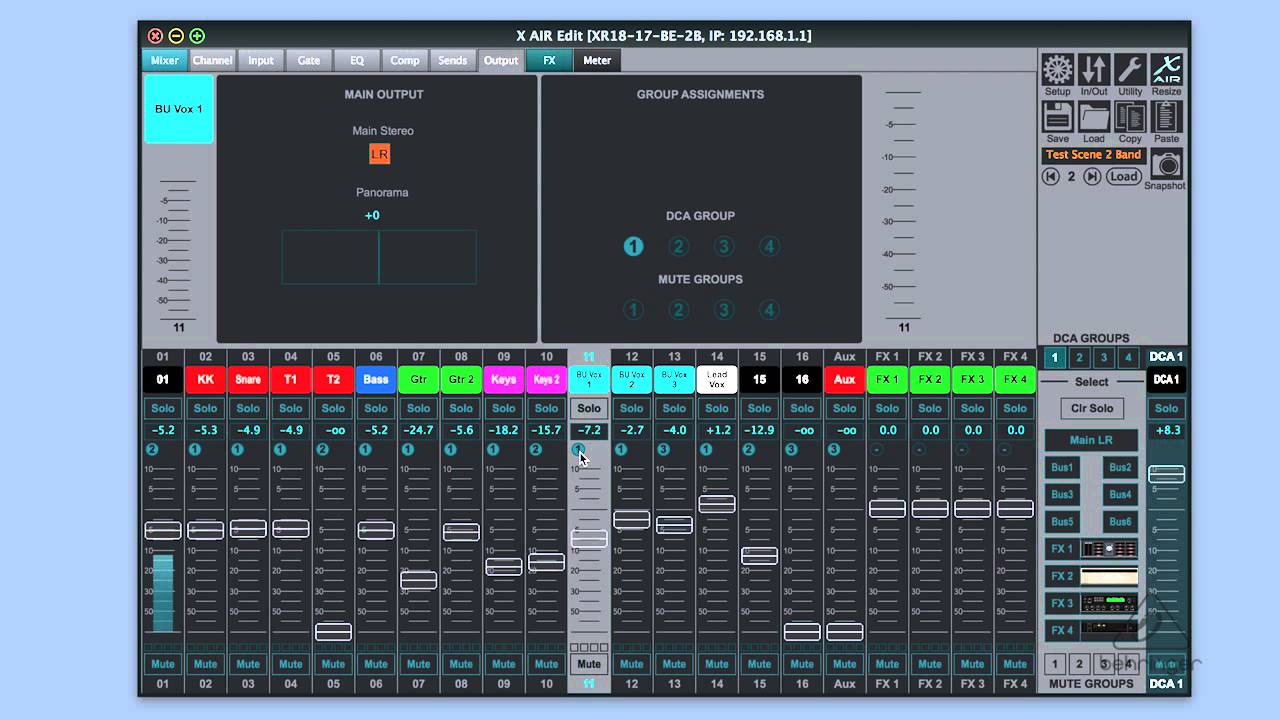Solo the Lead Vox channel 14
Image resolution: width=1280 pixels, height=720 pixels.
pyautogui.click(x=717, y=408)
